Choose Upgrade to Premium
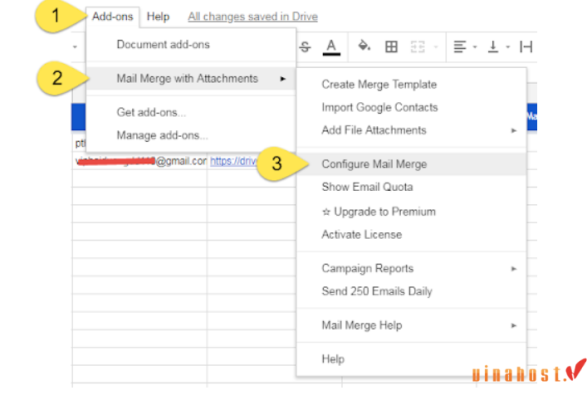Image resolution: width=587 pixels, height=400 pixels. click(412, 212)
